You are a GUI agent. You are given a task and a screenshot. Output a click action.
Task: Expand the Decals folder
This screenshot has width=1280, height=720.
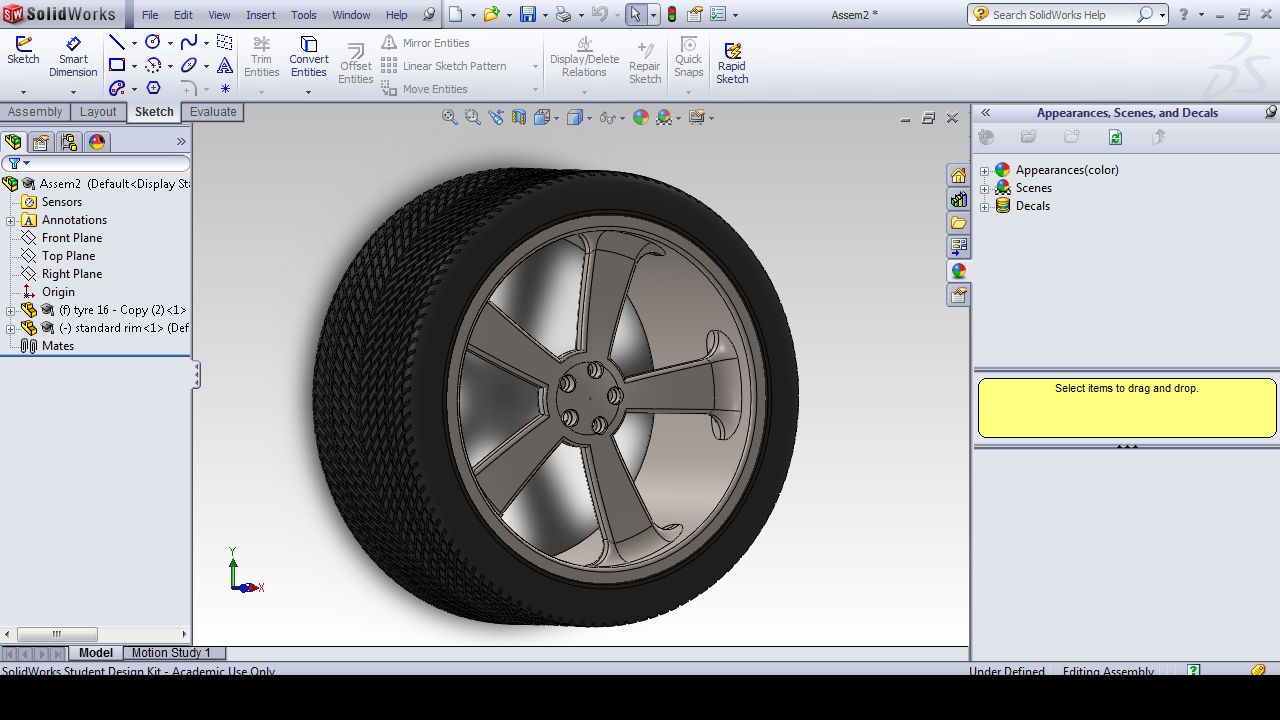[985, 206]
